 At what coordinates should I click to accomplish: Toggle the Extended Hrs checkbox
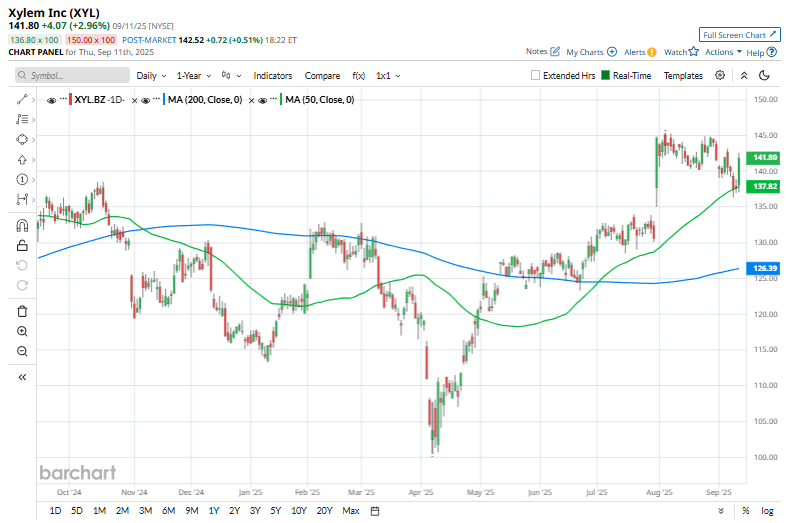click(535, 75)
